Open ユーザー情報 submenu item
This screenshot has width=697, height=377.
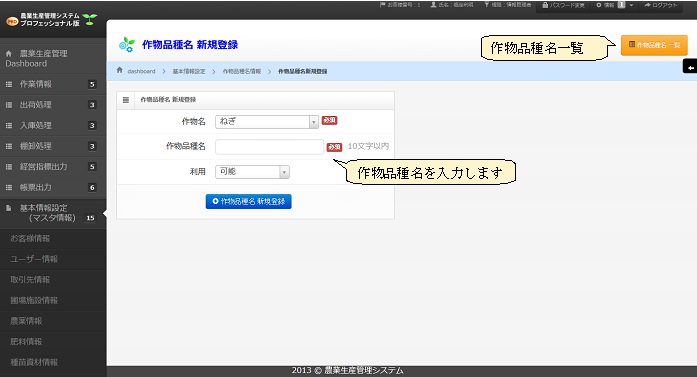click(x=34, y=259)
